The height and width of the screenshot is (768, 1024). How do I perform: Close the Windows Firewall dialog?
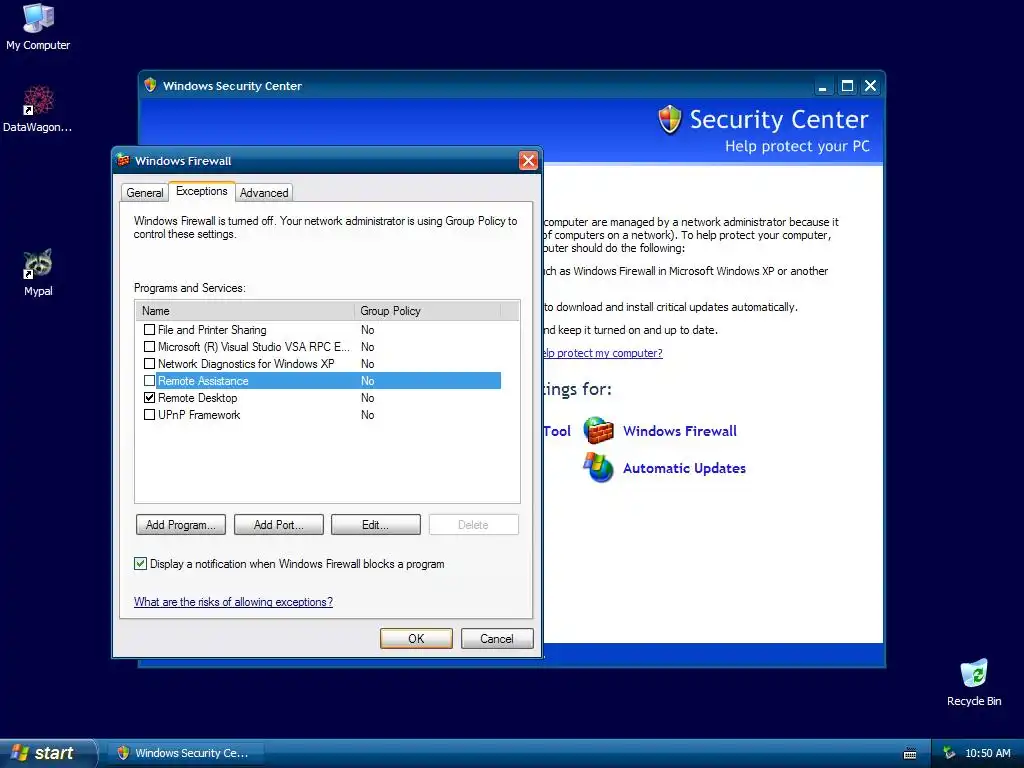click(528, 161)
